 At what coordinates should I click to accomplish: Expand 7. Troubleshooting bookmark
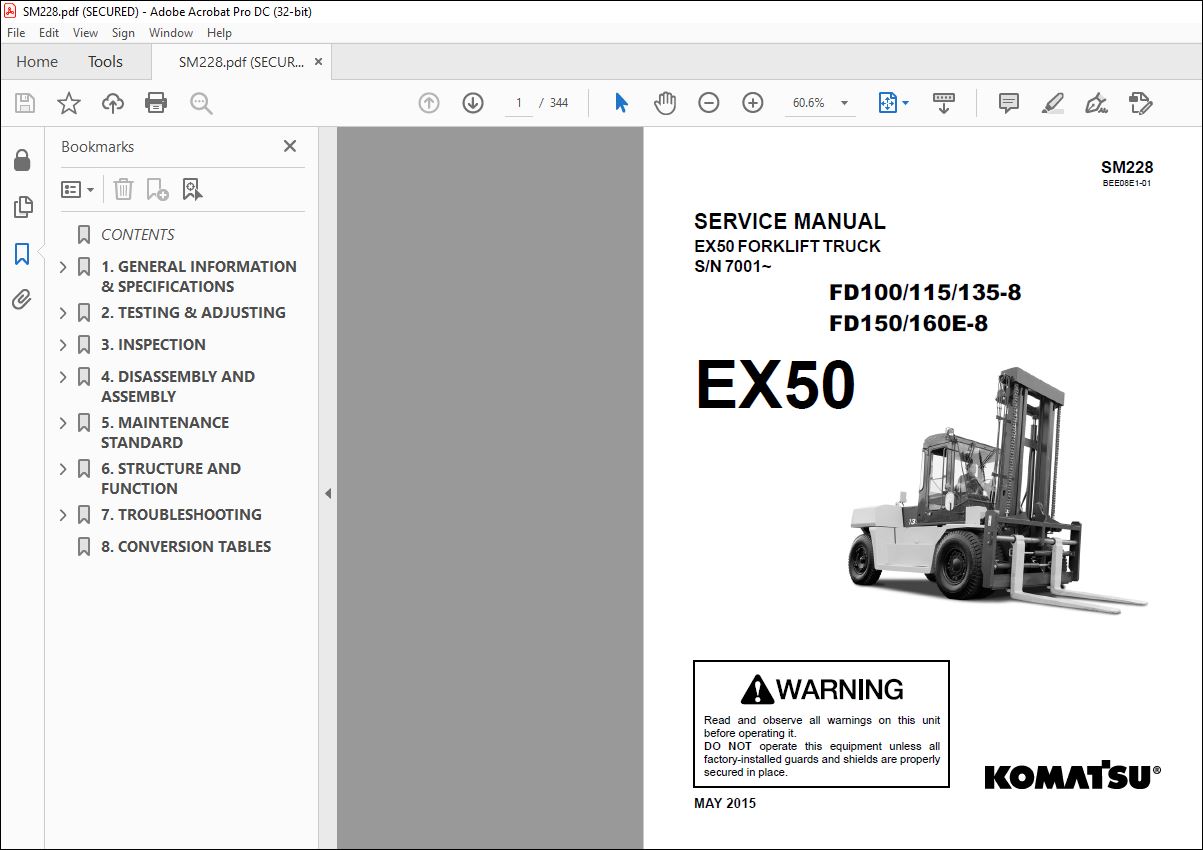pyautogui.click(x=63, y=515)
